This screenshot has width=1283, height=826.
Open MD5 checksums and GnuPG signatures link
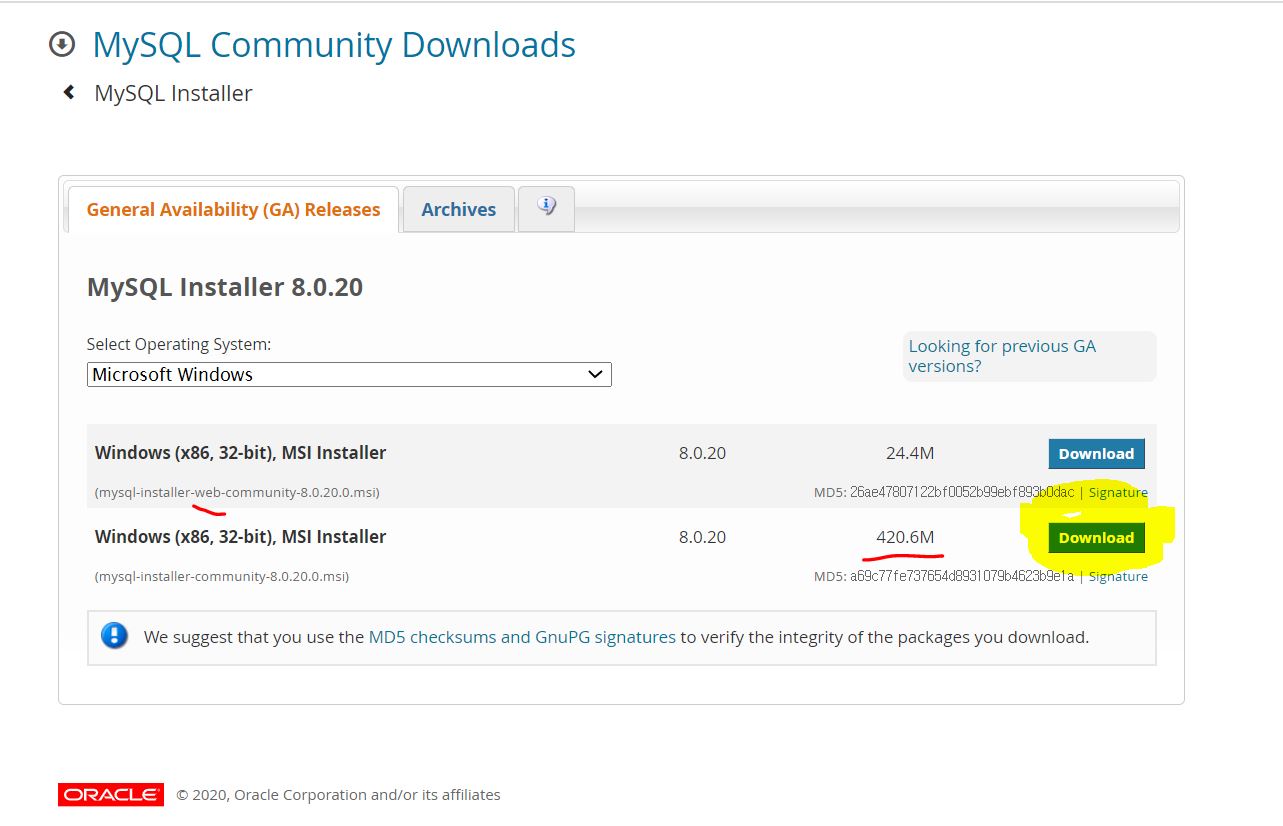point(522,636)
